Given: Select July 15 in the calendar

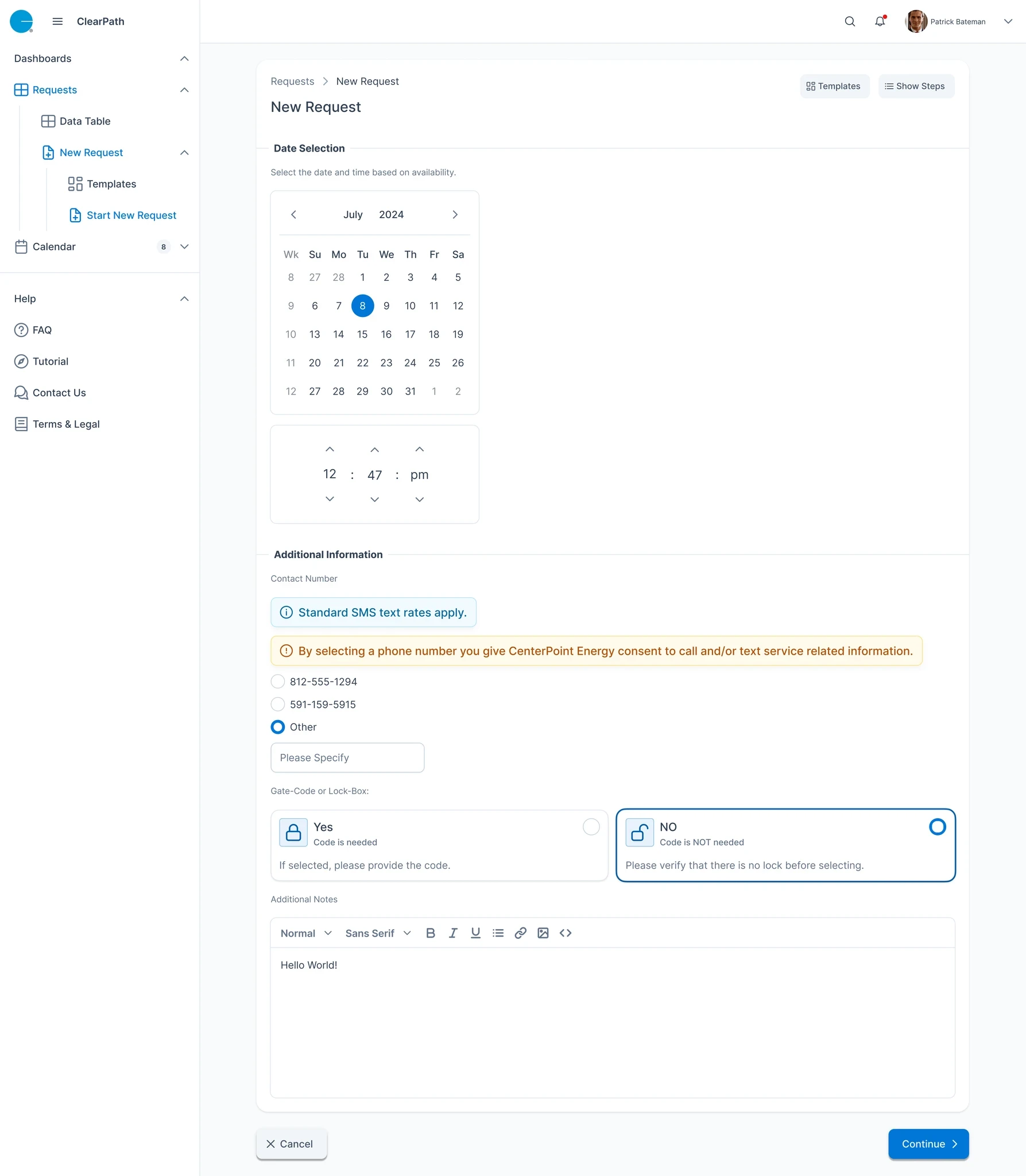Looking at the screenshot, I should [362, 334].
